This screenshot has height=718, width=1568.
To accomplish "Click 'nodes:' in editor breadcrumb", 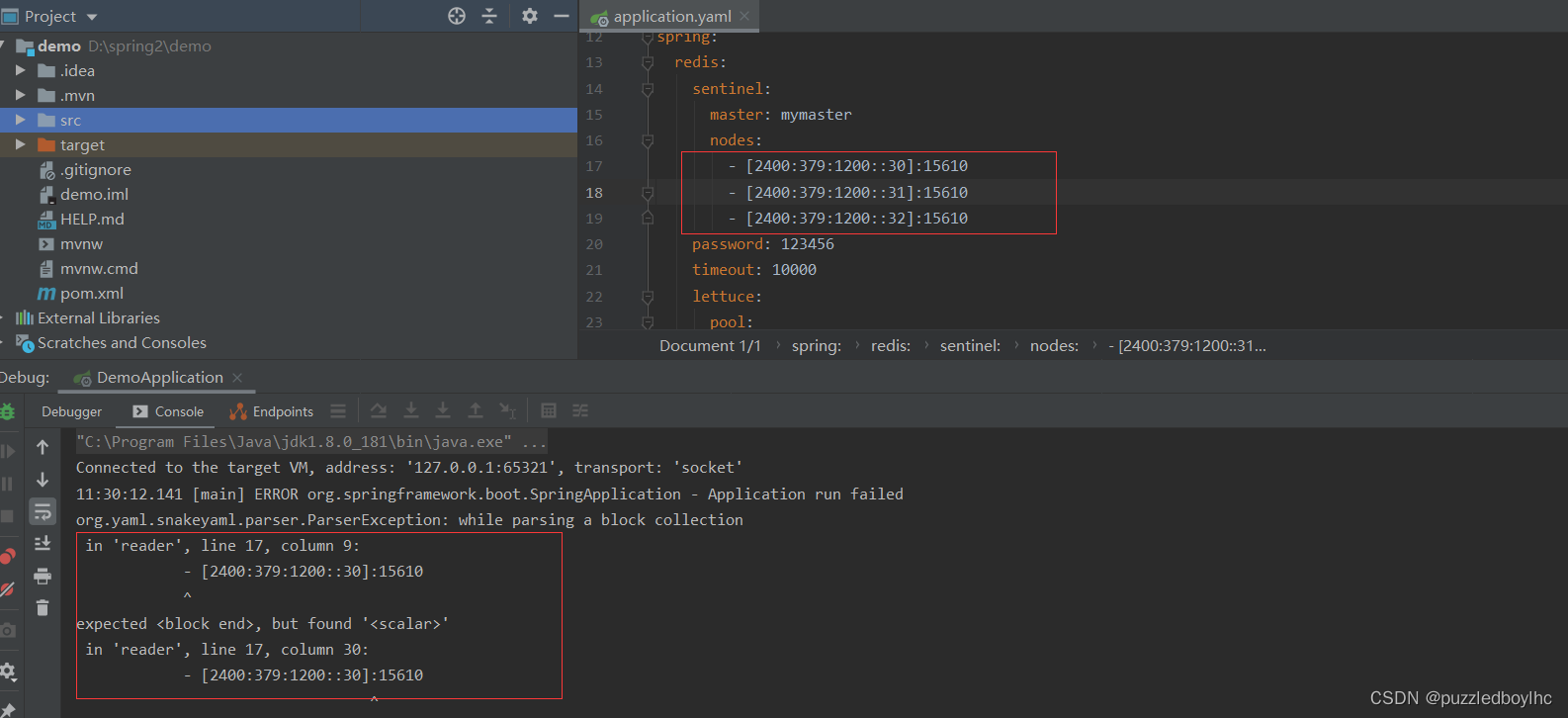I will tap(1054, 345).
